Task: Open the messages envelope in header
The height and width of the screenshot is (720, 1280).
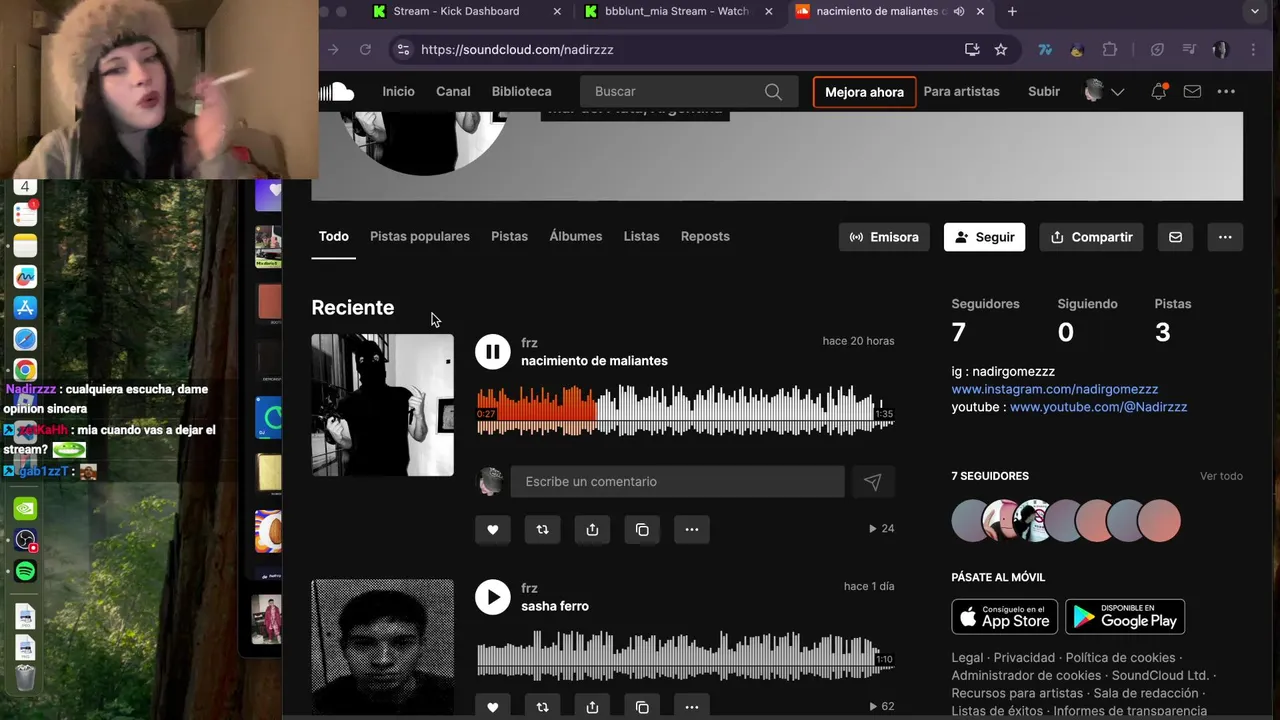Action: pos(1192,91)
